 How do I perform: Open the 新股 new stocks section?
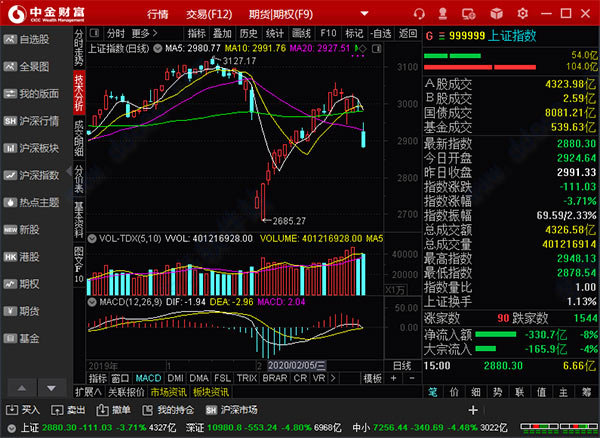[22, 230]
